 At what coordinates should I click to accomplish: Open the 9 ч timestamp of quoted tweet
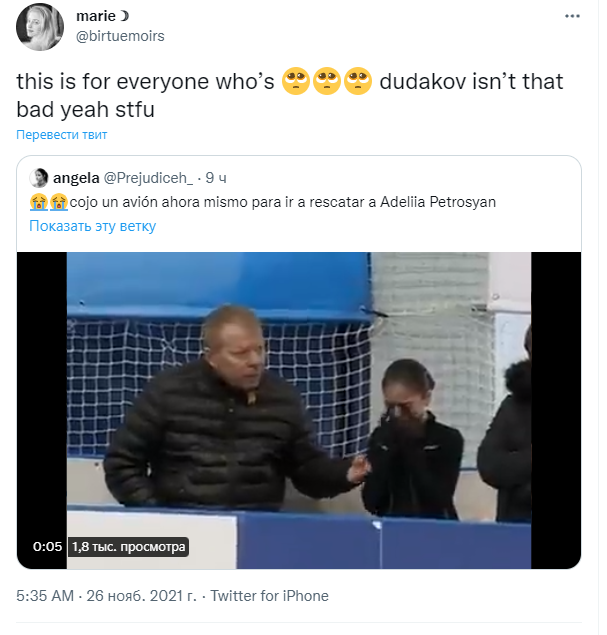point(216,178)
